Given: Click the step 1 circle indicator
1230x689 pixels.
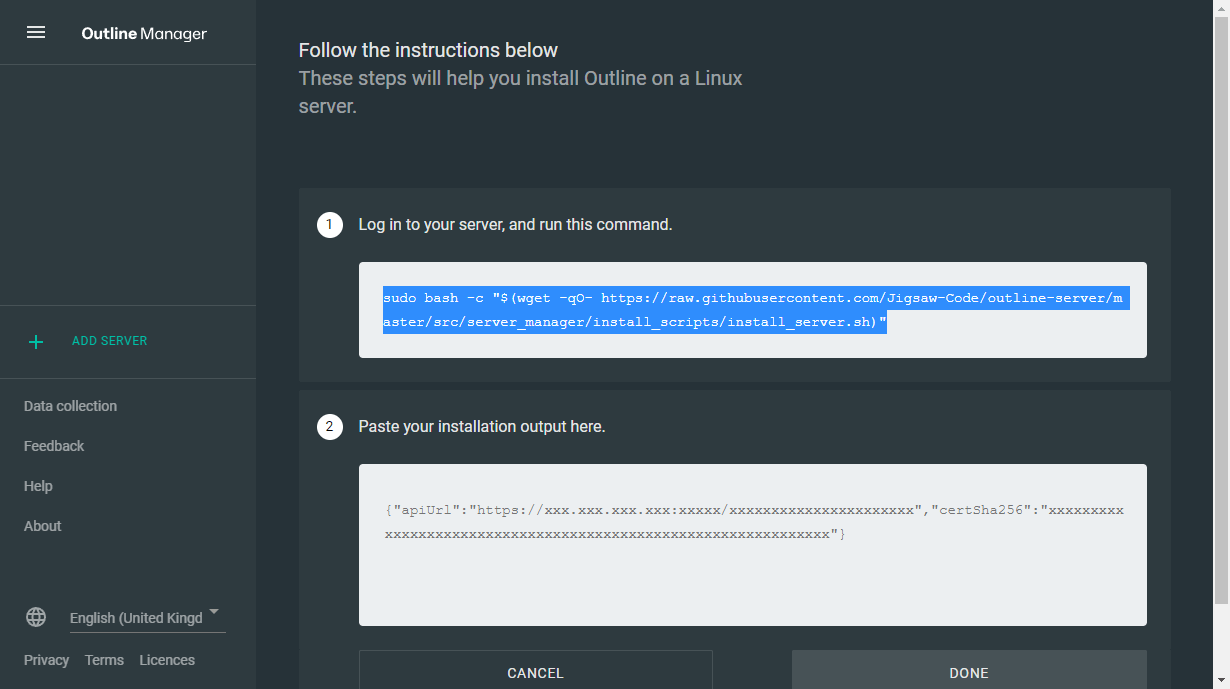Looking at the screenshot, I should pyautogui.click(x=329, y=224).
